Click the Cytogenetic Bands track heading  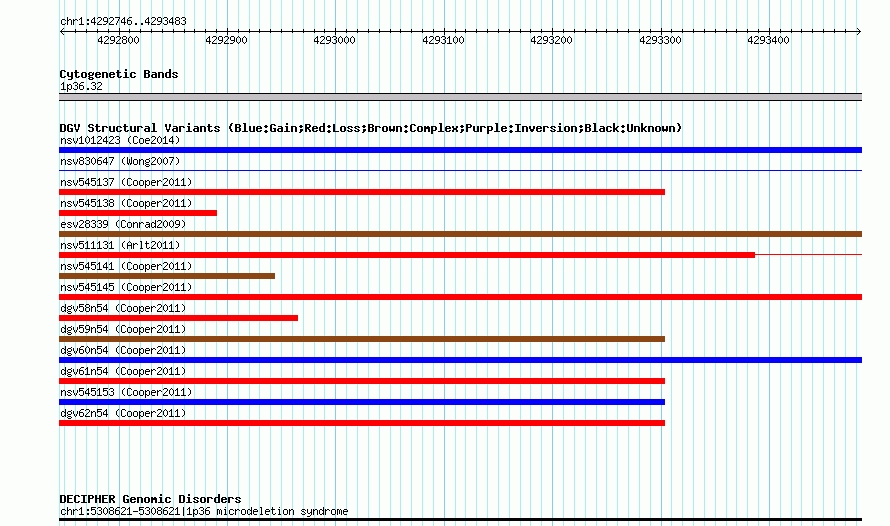[x=119, y=74]
